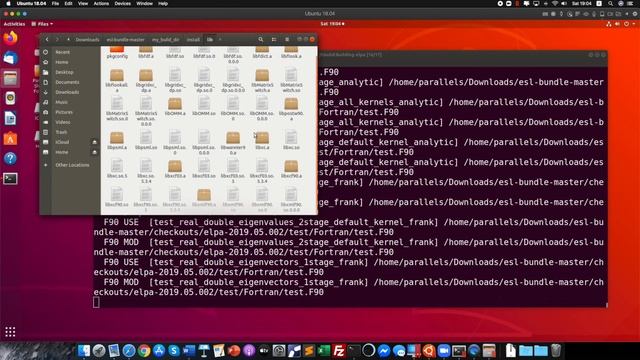This screenshot has height=360, width=640.
Task: Select the libOMM.so file
Action: [x=204, y=107]
